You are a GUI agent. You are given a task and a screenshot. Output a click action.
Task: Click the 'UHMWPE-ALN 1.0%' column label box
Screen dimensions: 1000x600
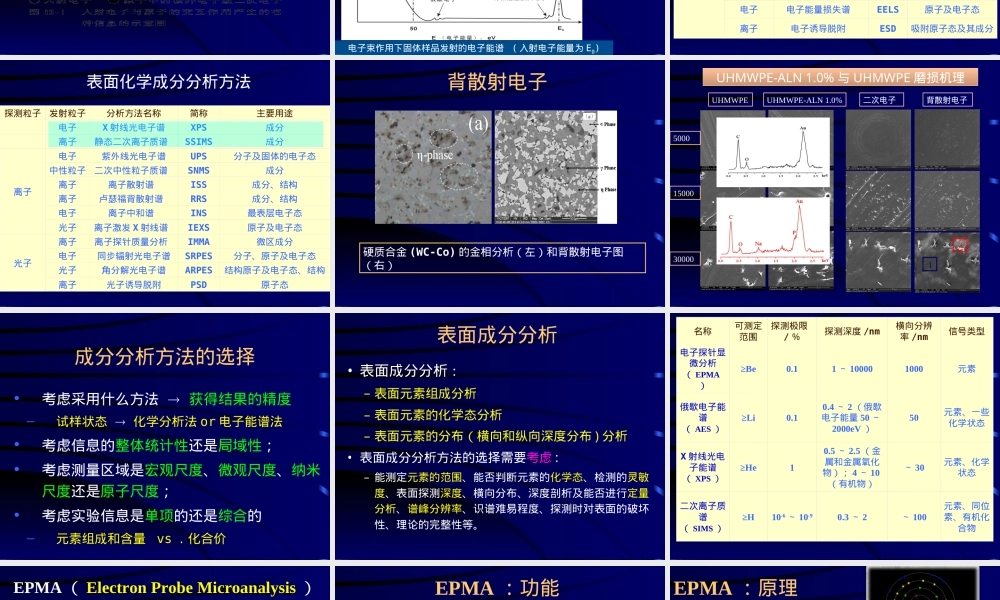click(804, 100)
